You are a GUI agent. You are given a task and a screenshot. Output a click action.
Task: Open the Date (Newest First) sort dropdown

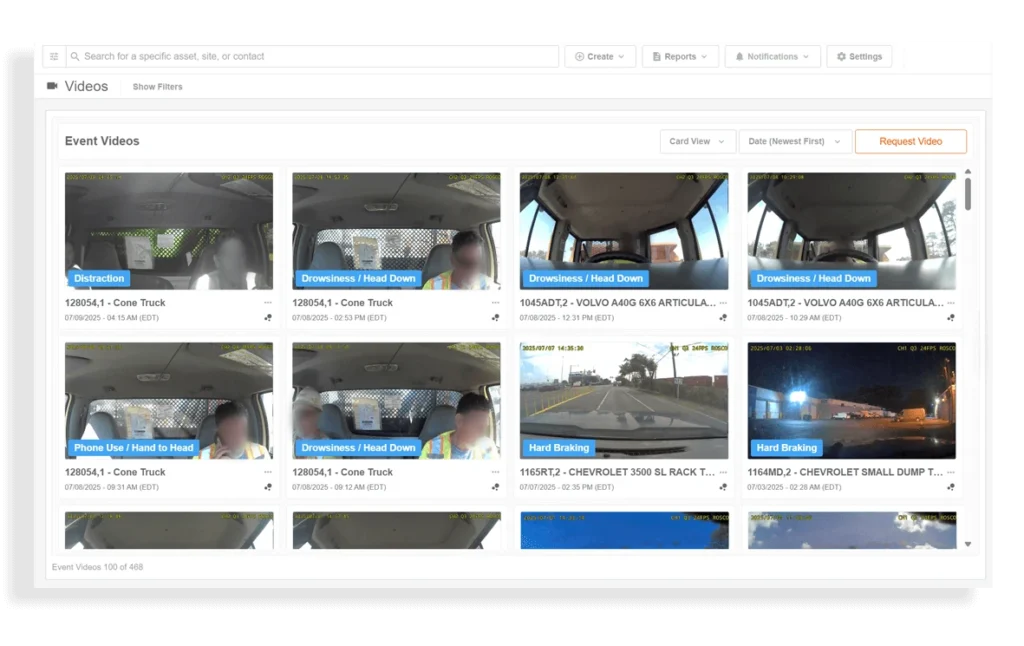tap(795, 142)
